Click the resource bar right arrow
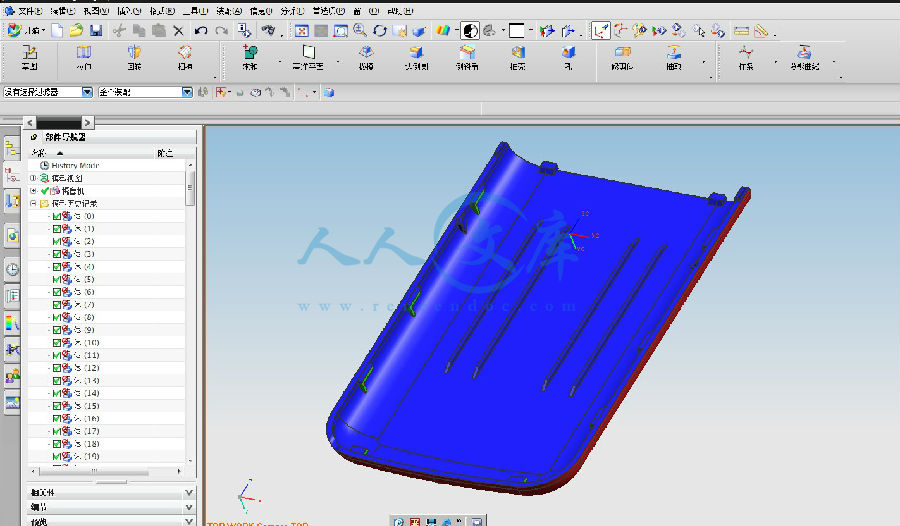The image size is (900, 526). click(87, 122)
